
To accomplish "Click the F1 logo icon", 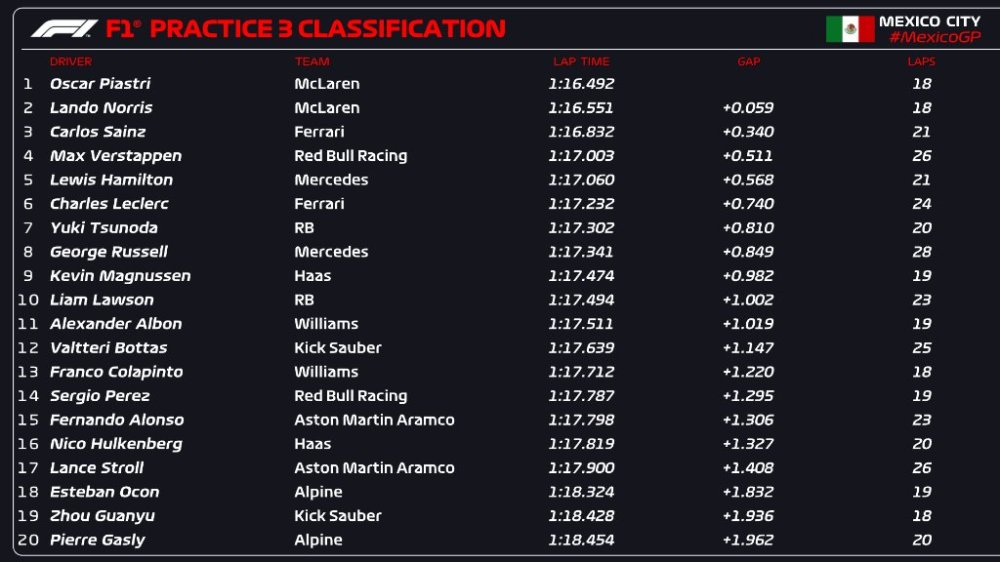I will point(63,29).
